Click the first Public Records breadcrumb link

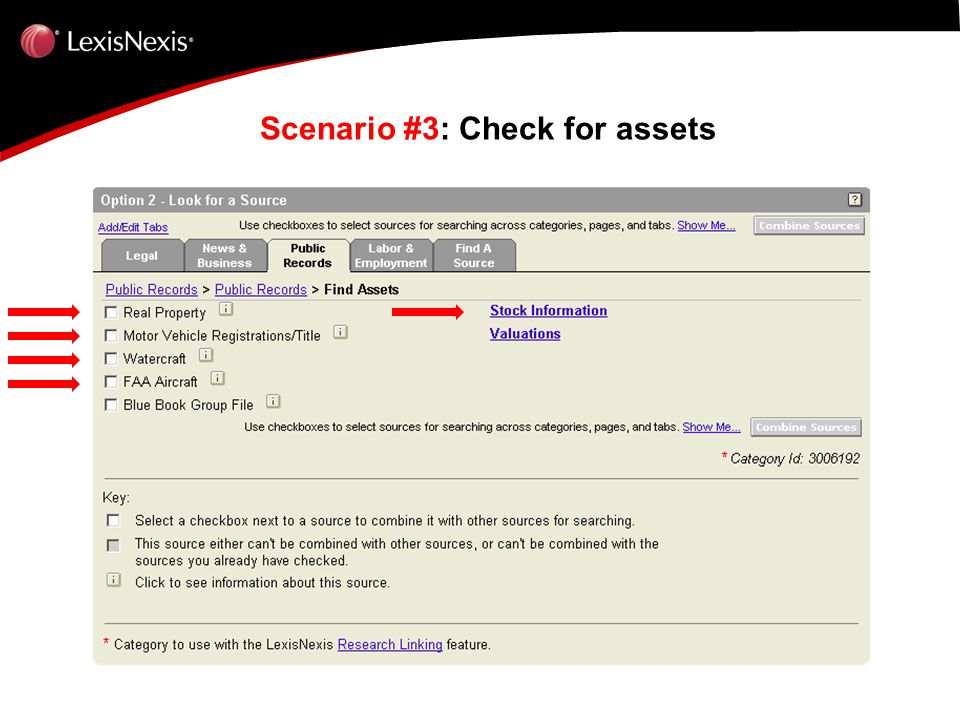pyautogui.click(x=151, y=290)
